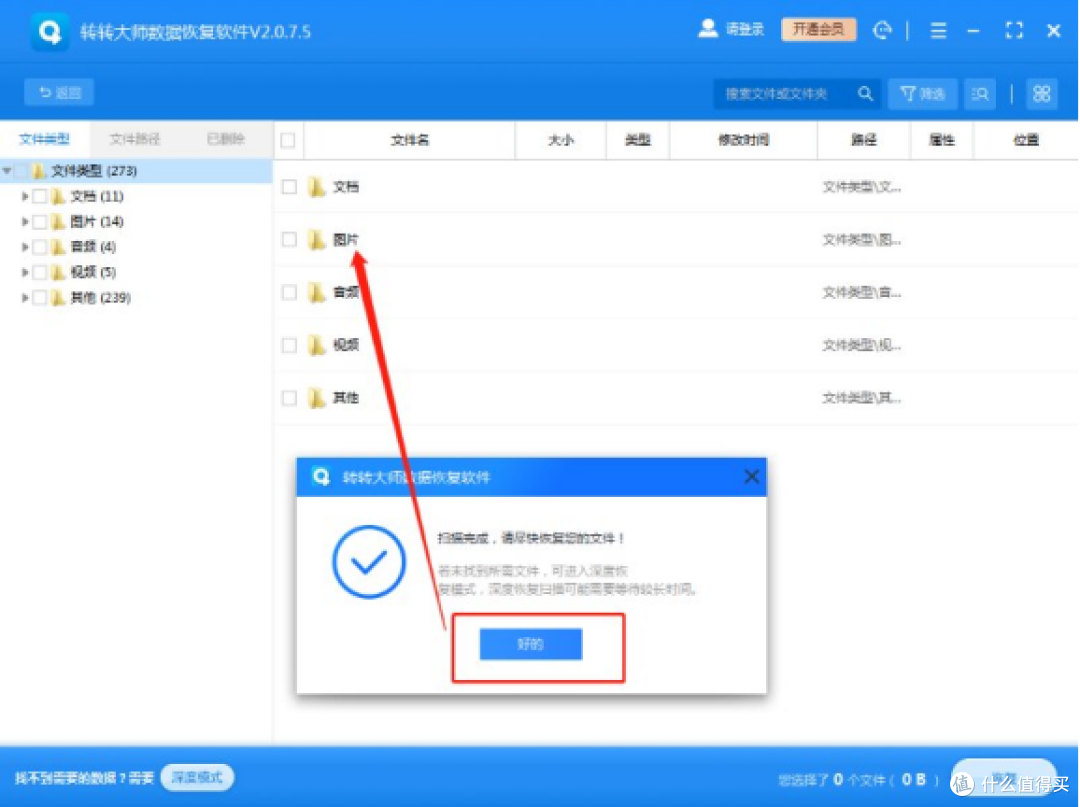Click the 视频 folder icon in file list
The height and width of the screenshot is (807, 1080).
(316, 345)
